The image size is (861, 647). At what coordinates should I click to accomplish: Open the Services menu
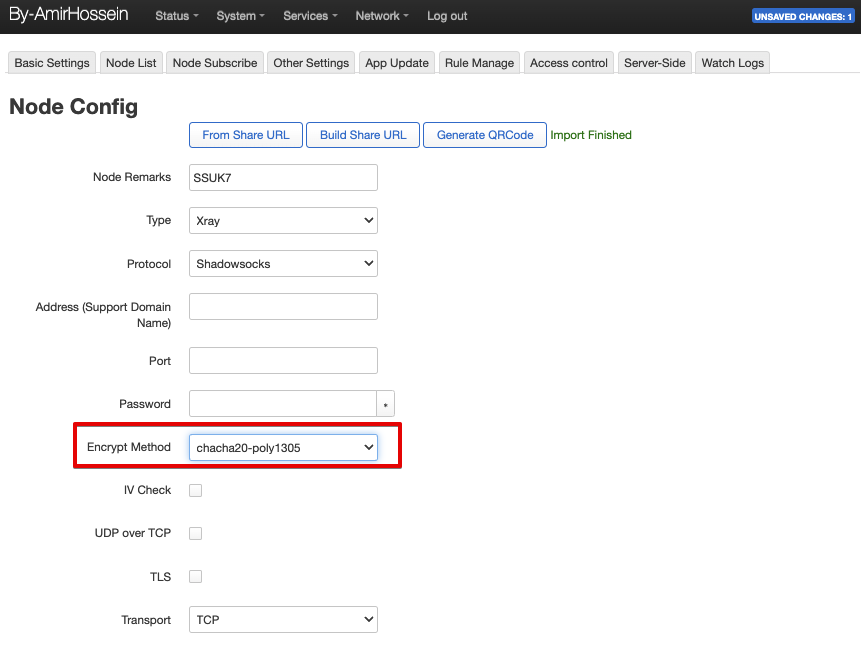click(310, 16)
